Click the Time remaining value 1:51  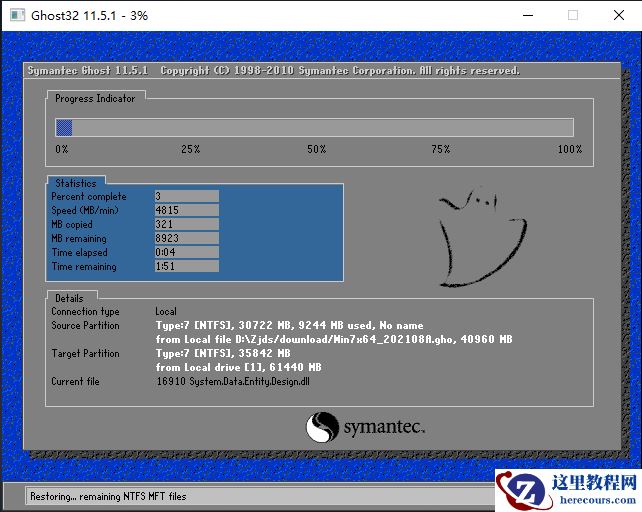[186, 267]
